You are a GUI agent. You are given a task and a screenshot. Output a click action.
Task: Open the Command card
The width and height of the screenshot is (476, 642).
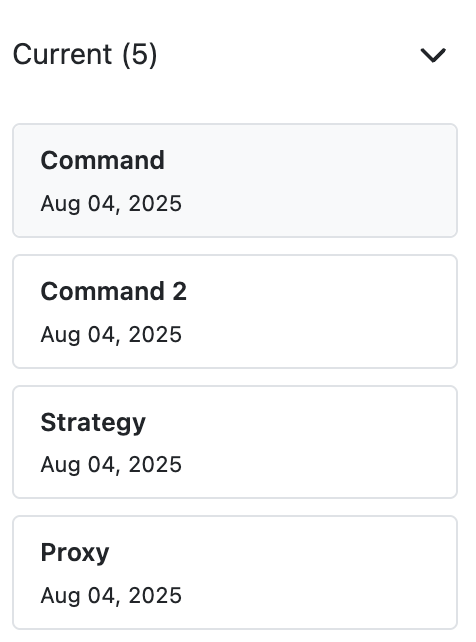[x=235, y=181]
